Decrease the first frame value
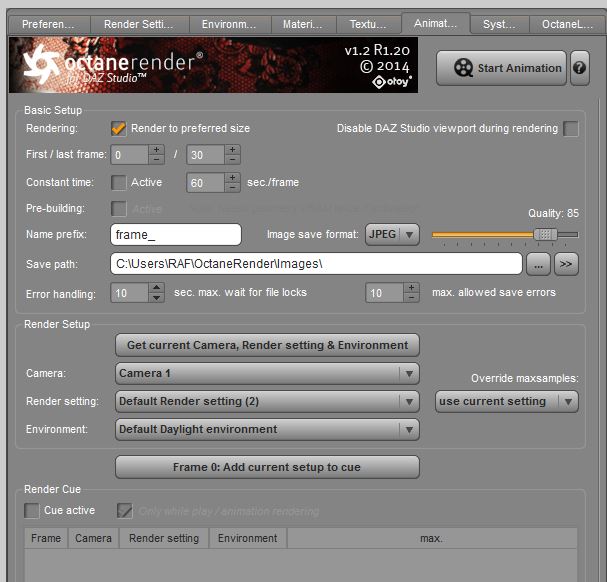The width and height of the screenshot is (607, 582). 156,159
